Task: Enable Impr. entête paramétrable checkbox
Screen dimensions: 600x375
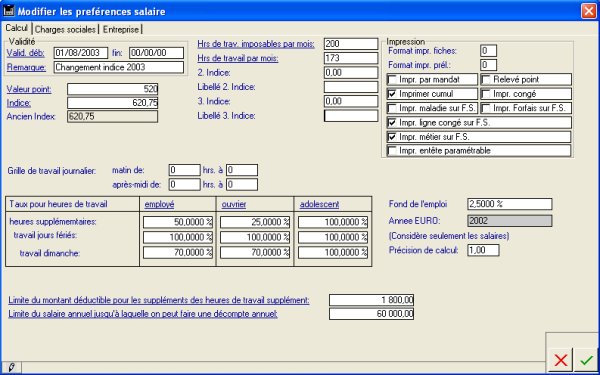Action: pos(392,151)
